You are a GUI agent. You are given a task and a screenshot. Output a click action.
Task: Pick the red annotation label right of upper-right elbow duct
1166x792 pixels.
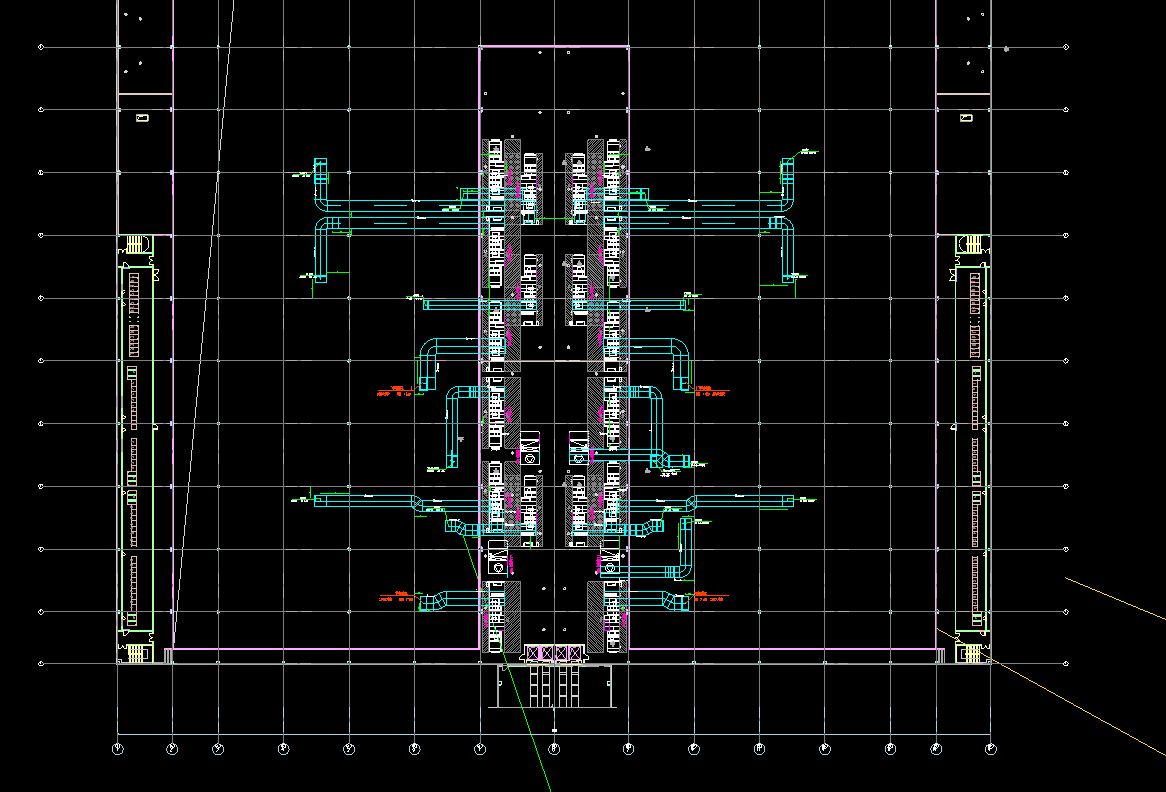pyautogui.click(x=712, y=391)
